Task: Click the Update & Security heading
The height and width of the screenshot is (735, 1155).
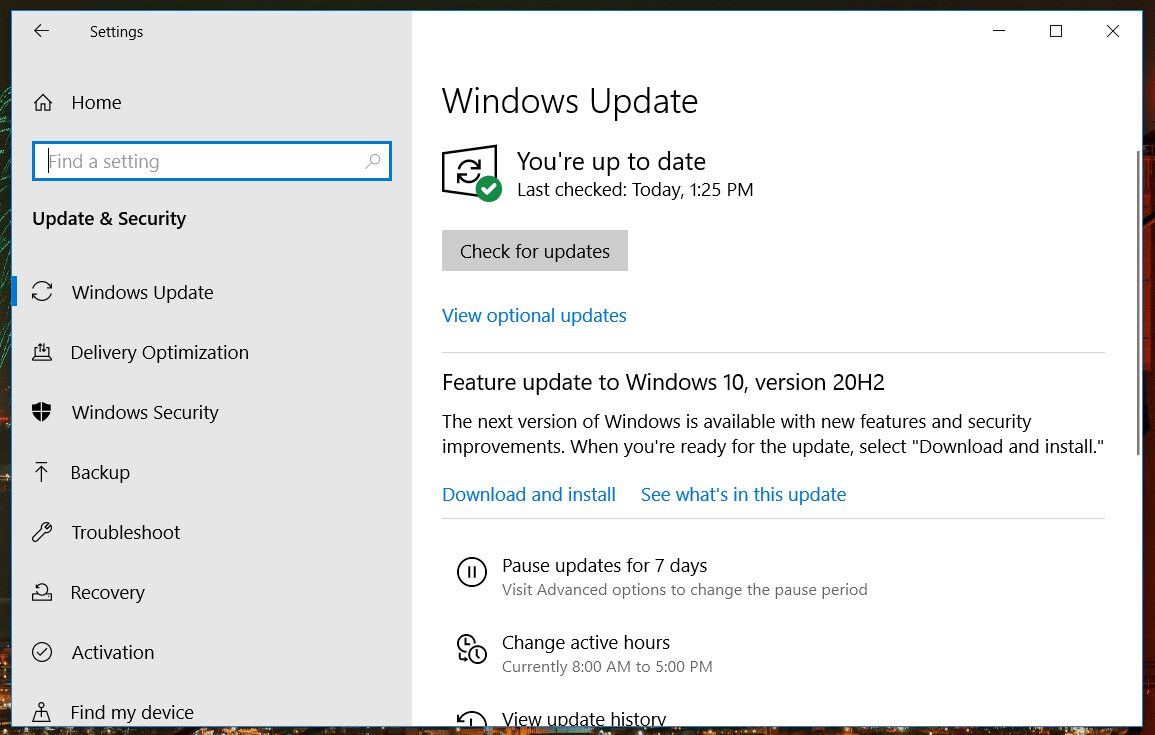Action: [109, 219]
